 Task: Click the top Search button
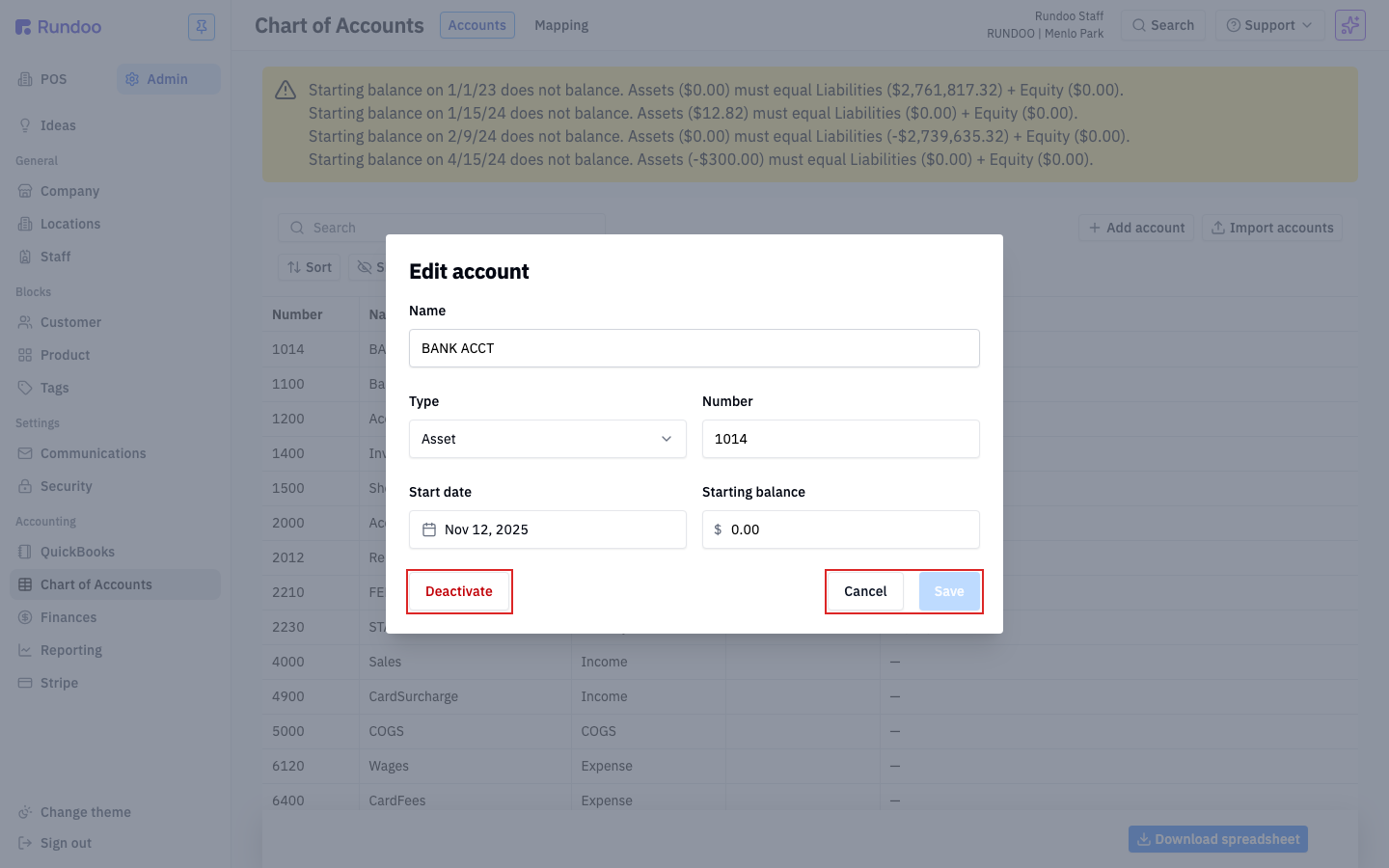click(1162, 25)
